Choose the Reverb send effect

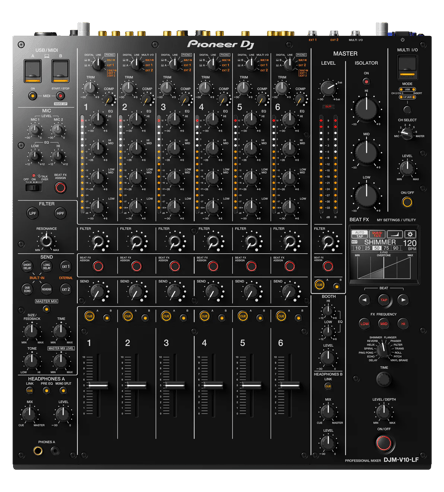pos(46,289)
